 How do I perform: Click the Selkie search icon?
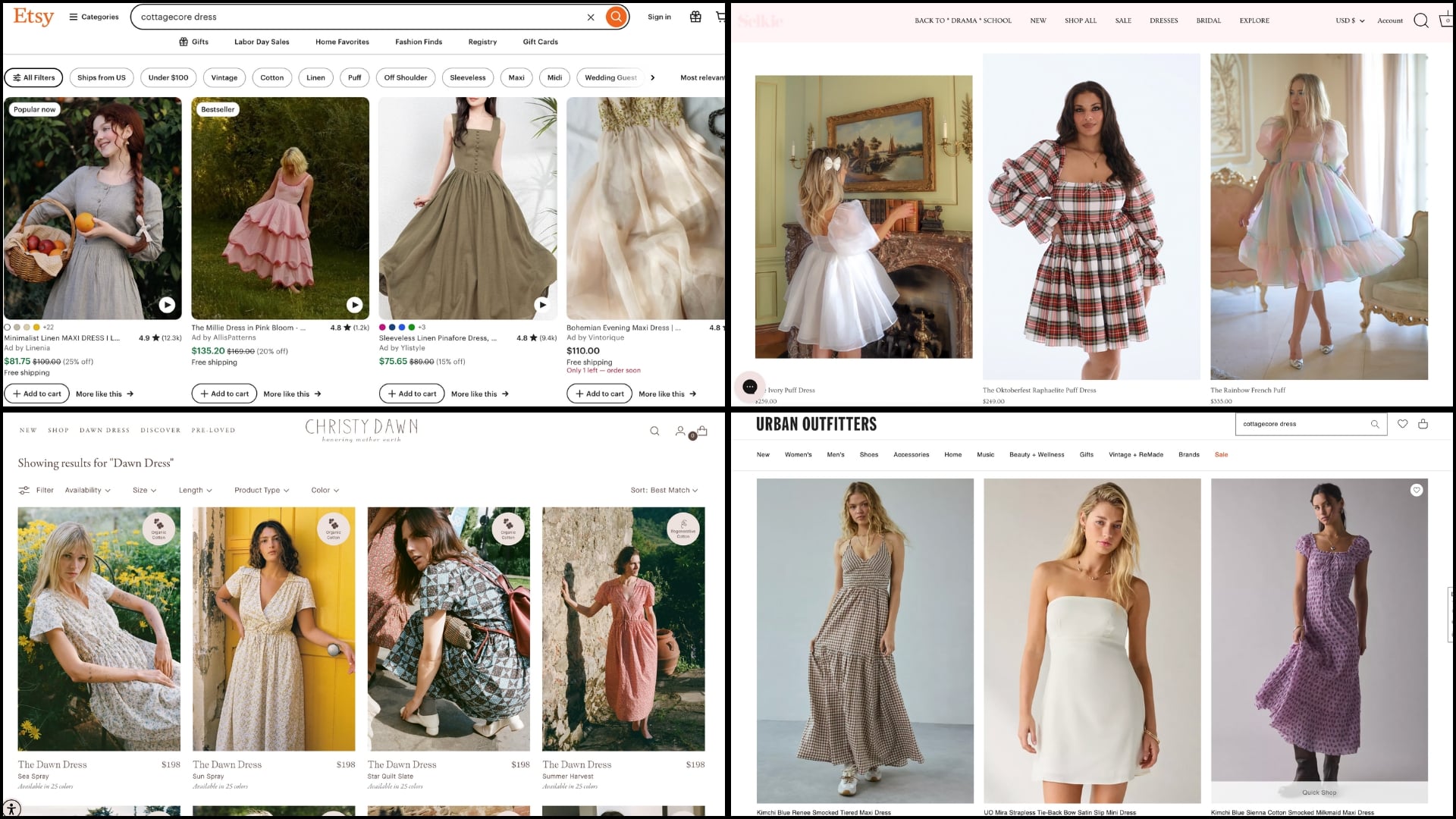1422,20
